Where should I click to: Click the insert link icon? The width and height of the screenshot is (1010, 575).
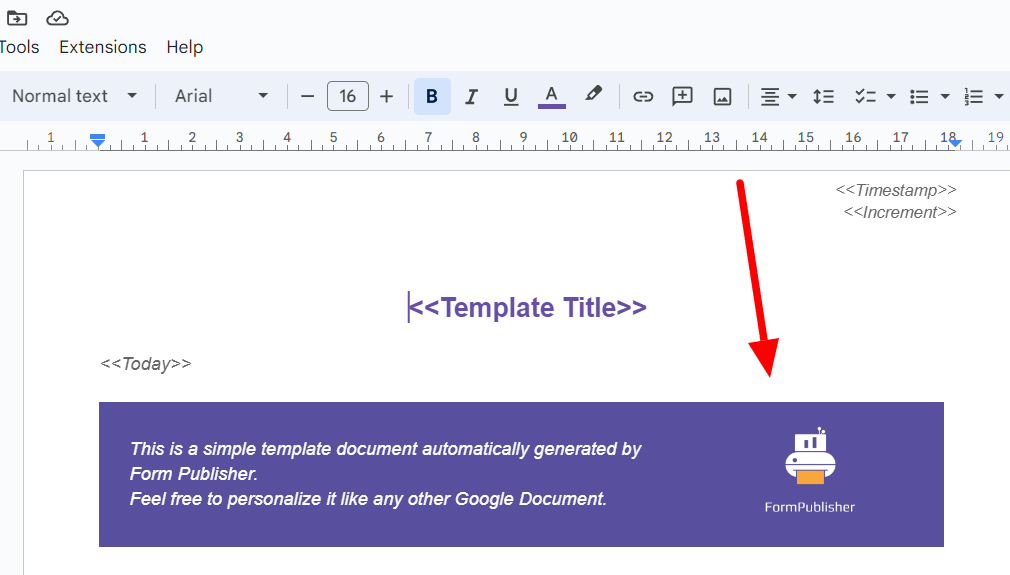643,97
